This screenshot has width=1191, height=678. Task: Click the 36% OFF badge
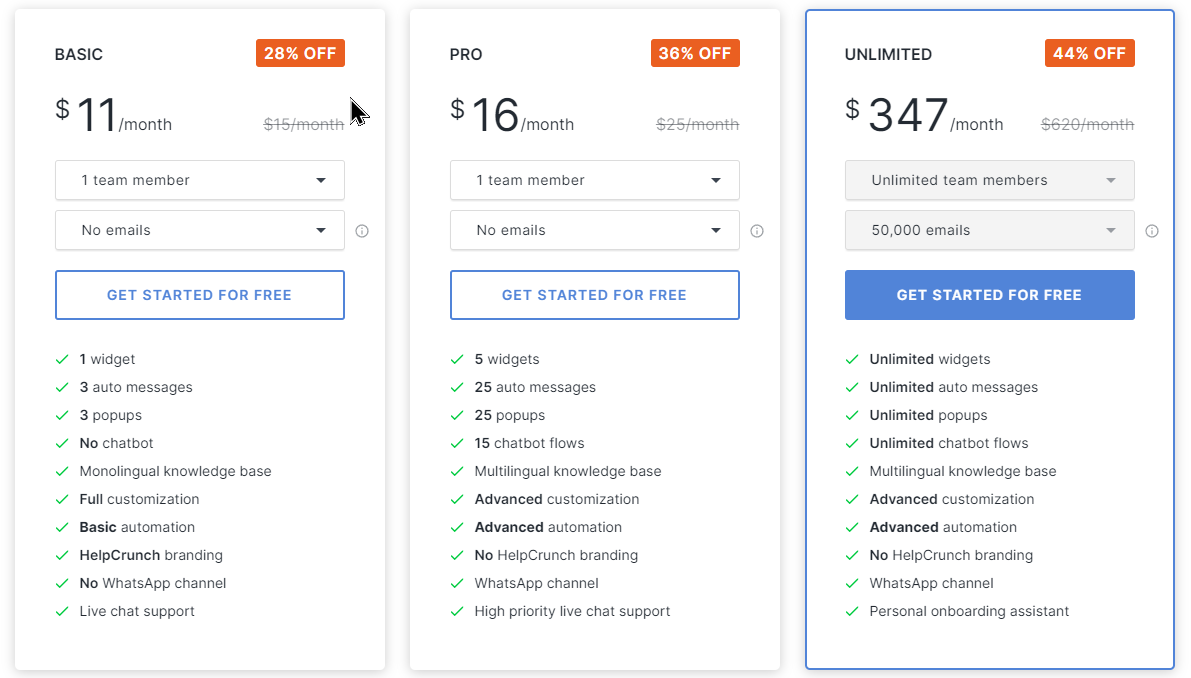point(695,54)
